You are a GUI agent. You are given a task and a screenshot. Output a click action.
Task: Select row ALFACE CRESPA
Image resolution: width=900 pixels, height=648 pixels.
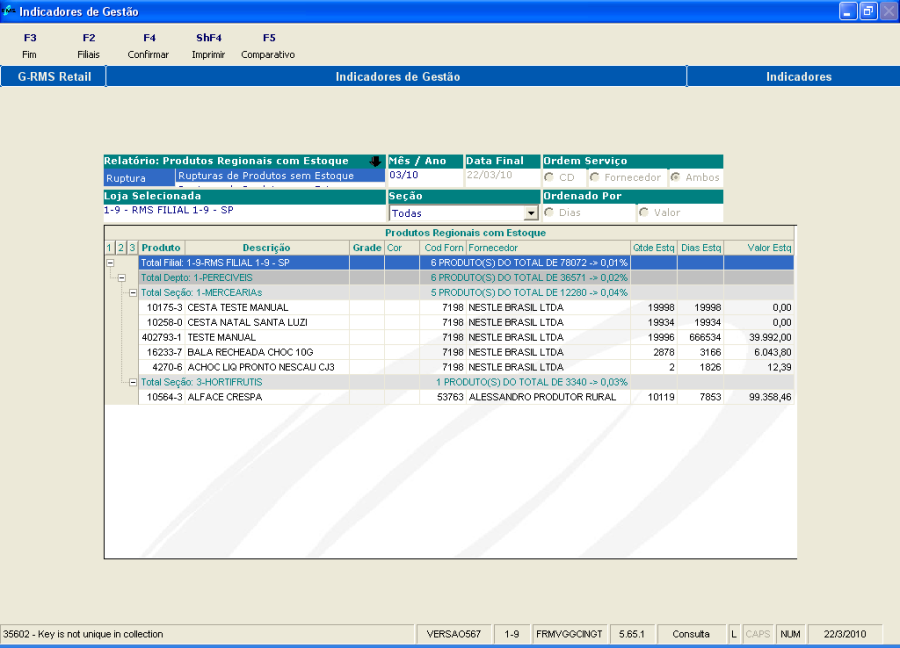click(x=466, y=397)
